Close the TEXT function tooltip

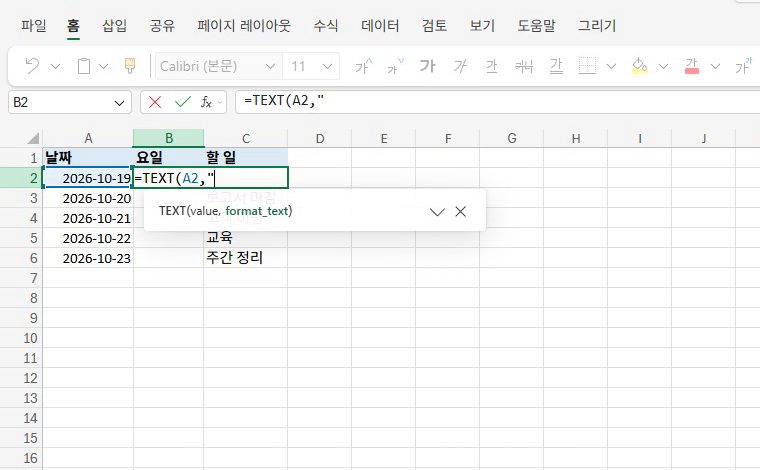[460, 211]
